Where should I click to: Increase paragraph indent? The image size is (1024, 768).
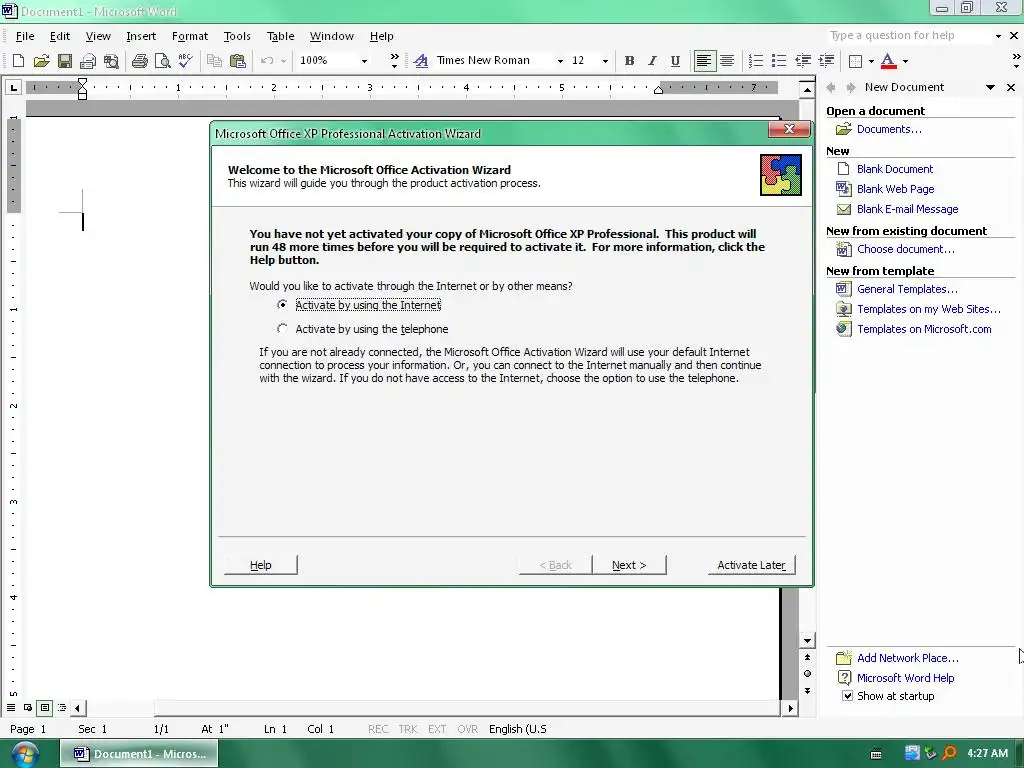pyautogui.click(x=826, y=61)
